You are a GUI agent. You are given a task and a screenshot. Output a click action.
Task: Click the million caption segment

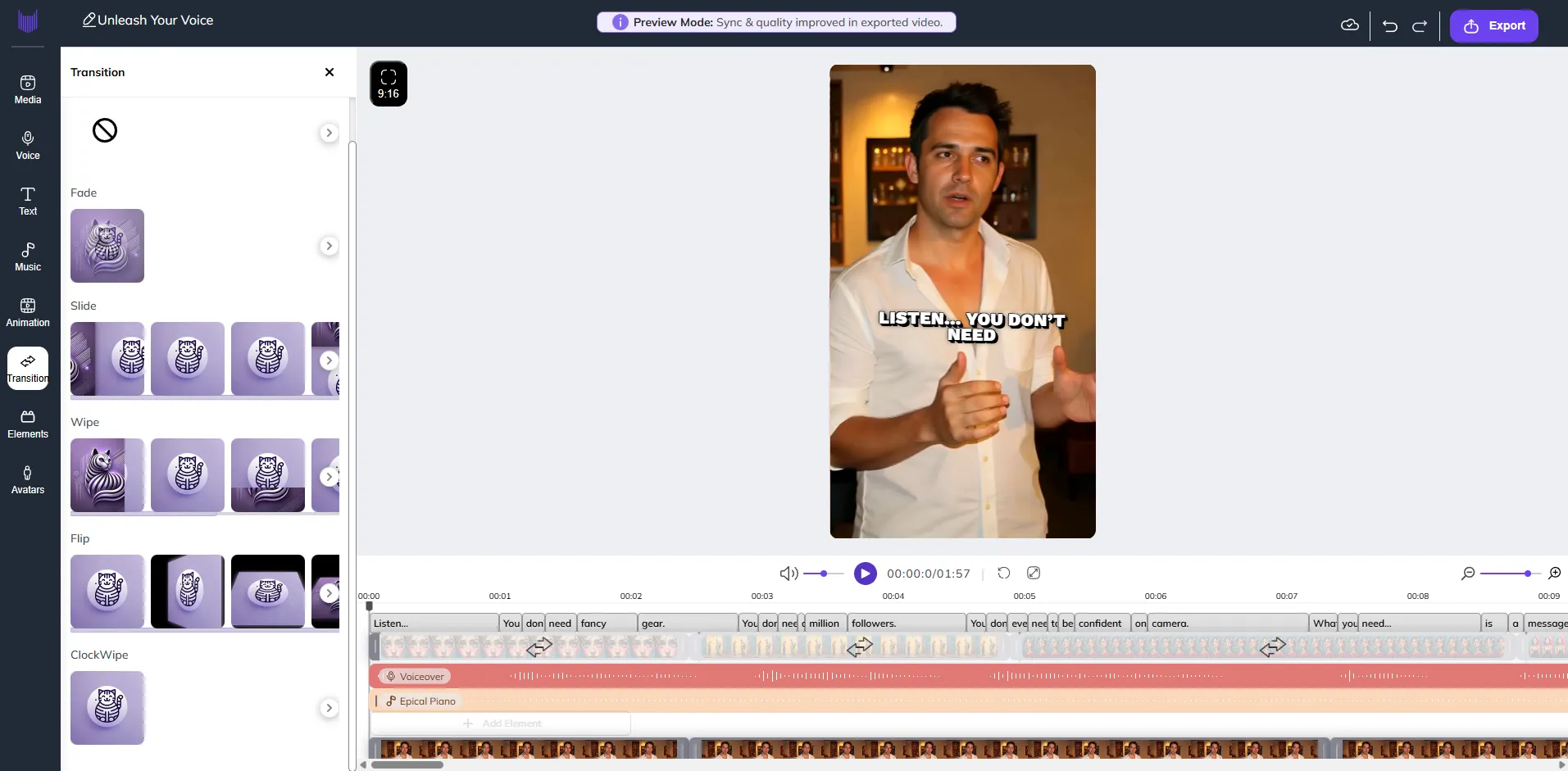pyautogui.click(x=826, y=624)
